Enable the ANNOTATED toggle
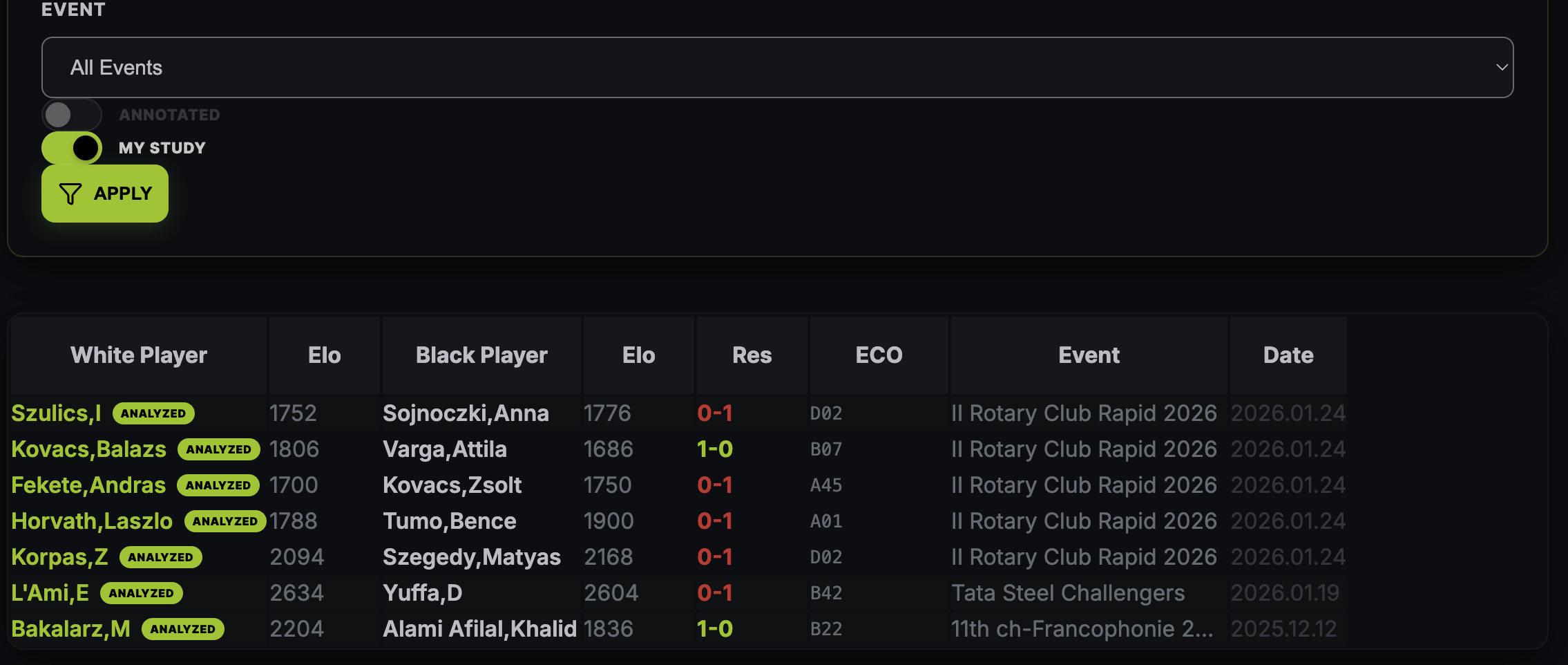 tap(71, 114)
